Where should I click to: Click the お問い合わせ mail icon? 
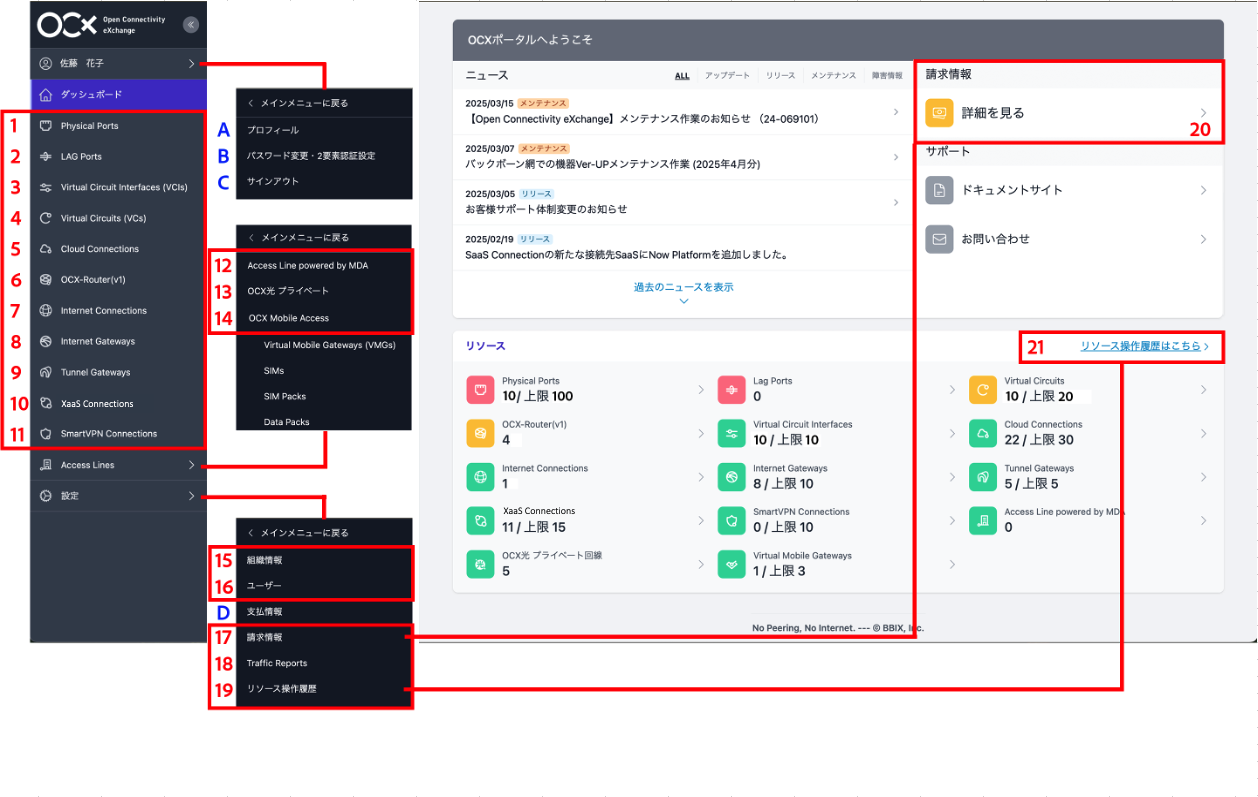tap(939, 239)
